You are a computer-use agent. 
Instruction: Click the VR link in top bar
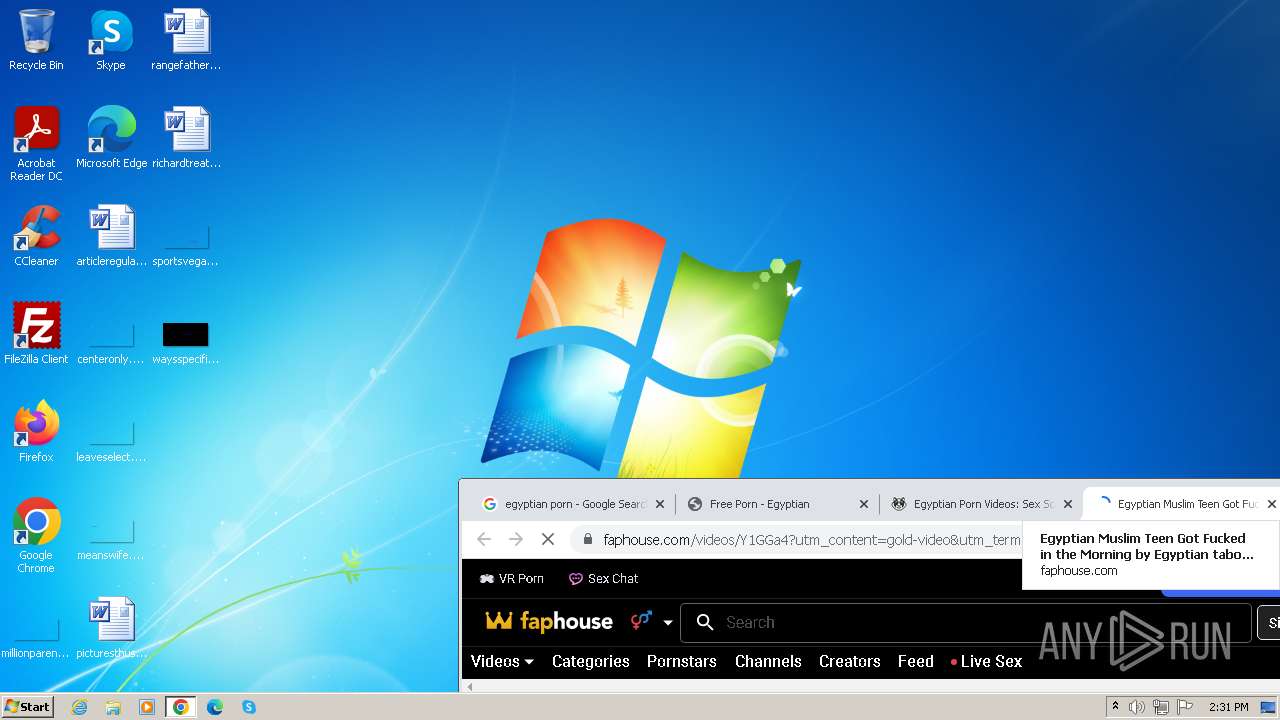[x=511, y=578]
